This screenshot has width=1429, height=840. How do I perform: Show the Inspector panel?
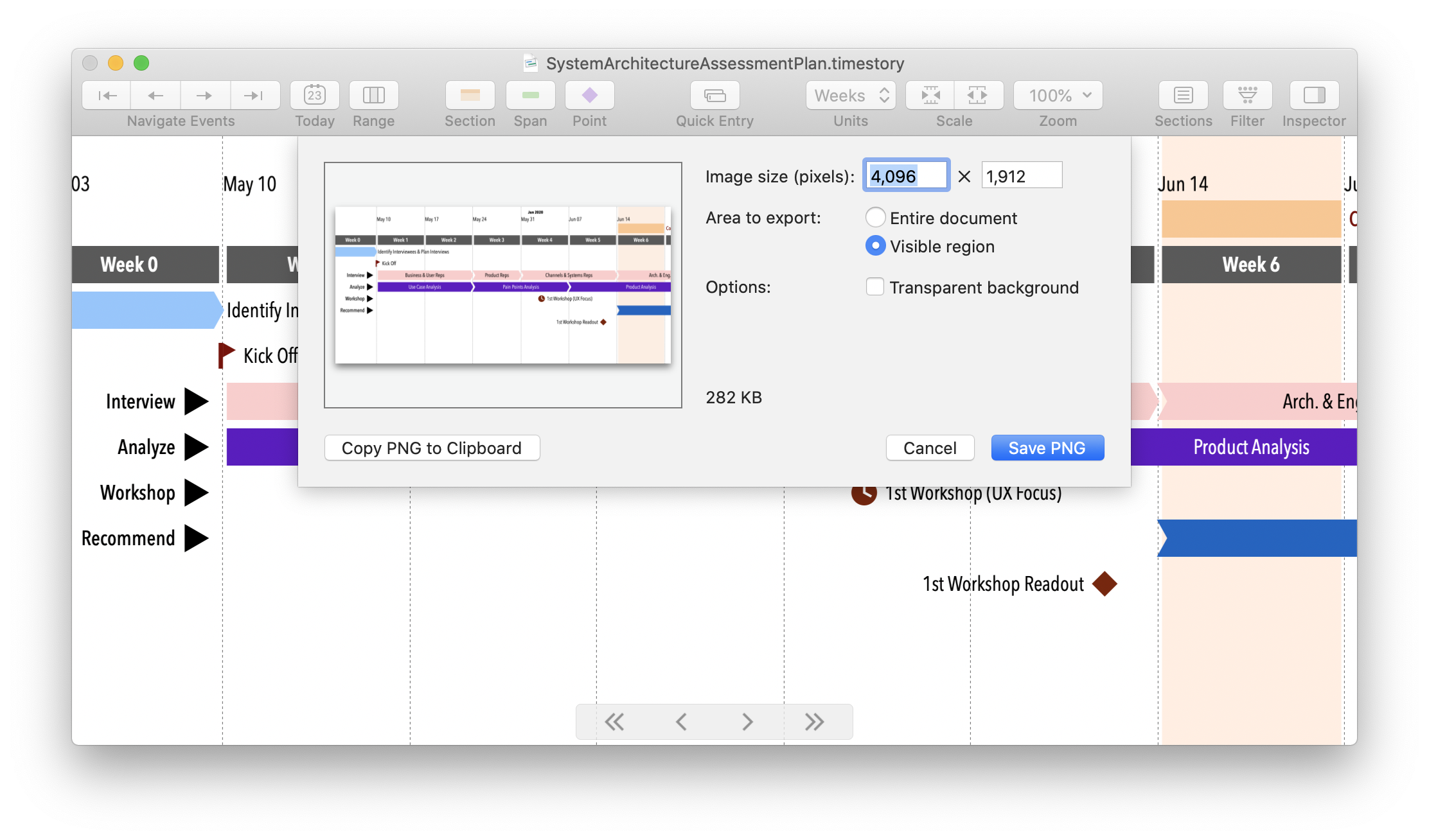point(1313,95)
